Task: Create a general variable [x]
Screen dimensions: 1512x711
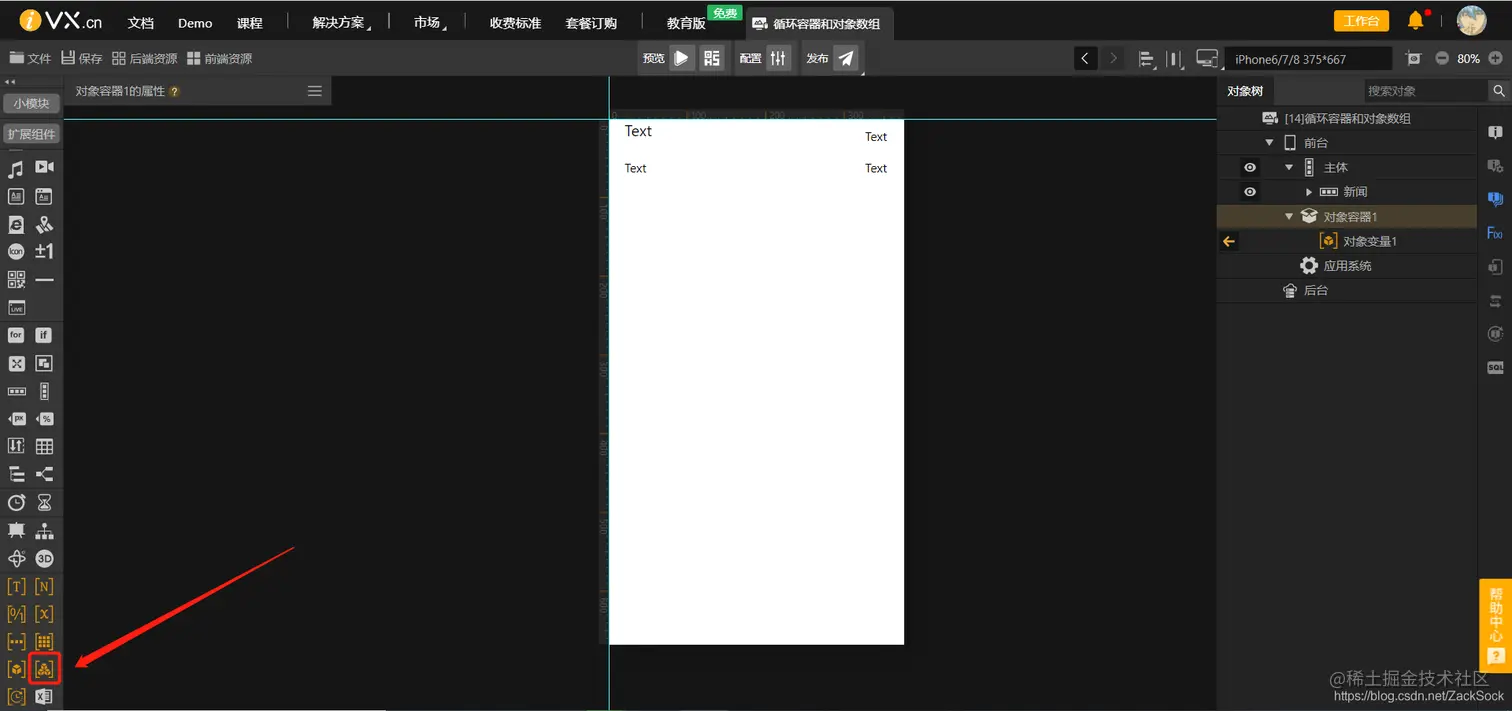Action: point(44,614)
